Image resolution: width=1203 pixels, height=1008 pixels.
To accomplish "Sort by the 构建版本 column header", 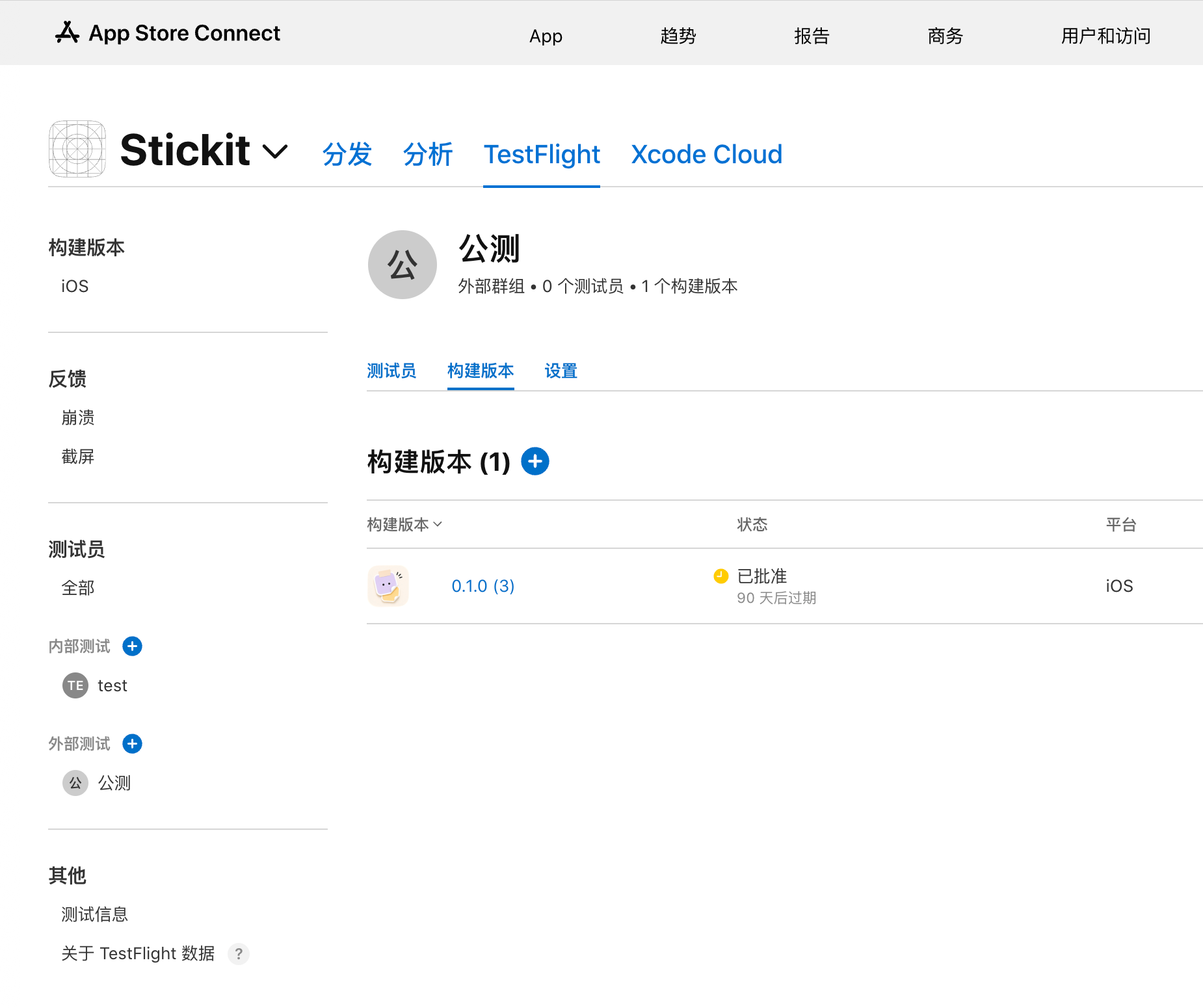I will (404, 525).
